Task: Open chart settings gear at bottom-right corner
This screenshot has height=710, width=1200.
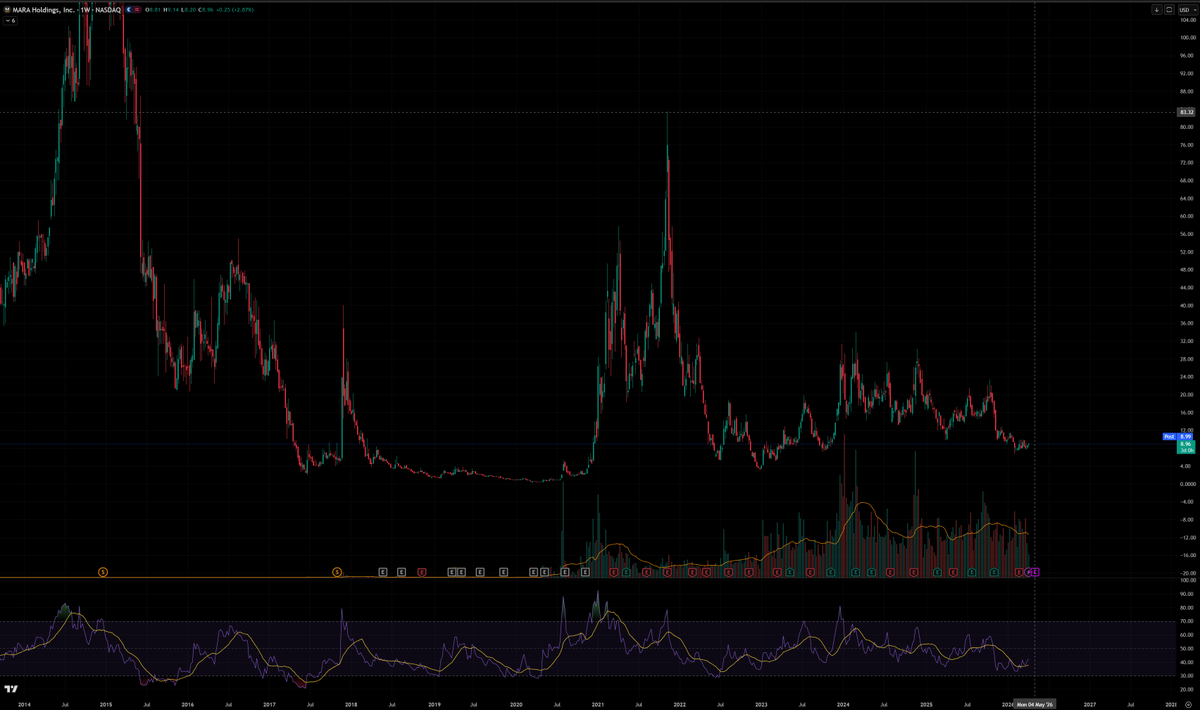Action: 1187,705
